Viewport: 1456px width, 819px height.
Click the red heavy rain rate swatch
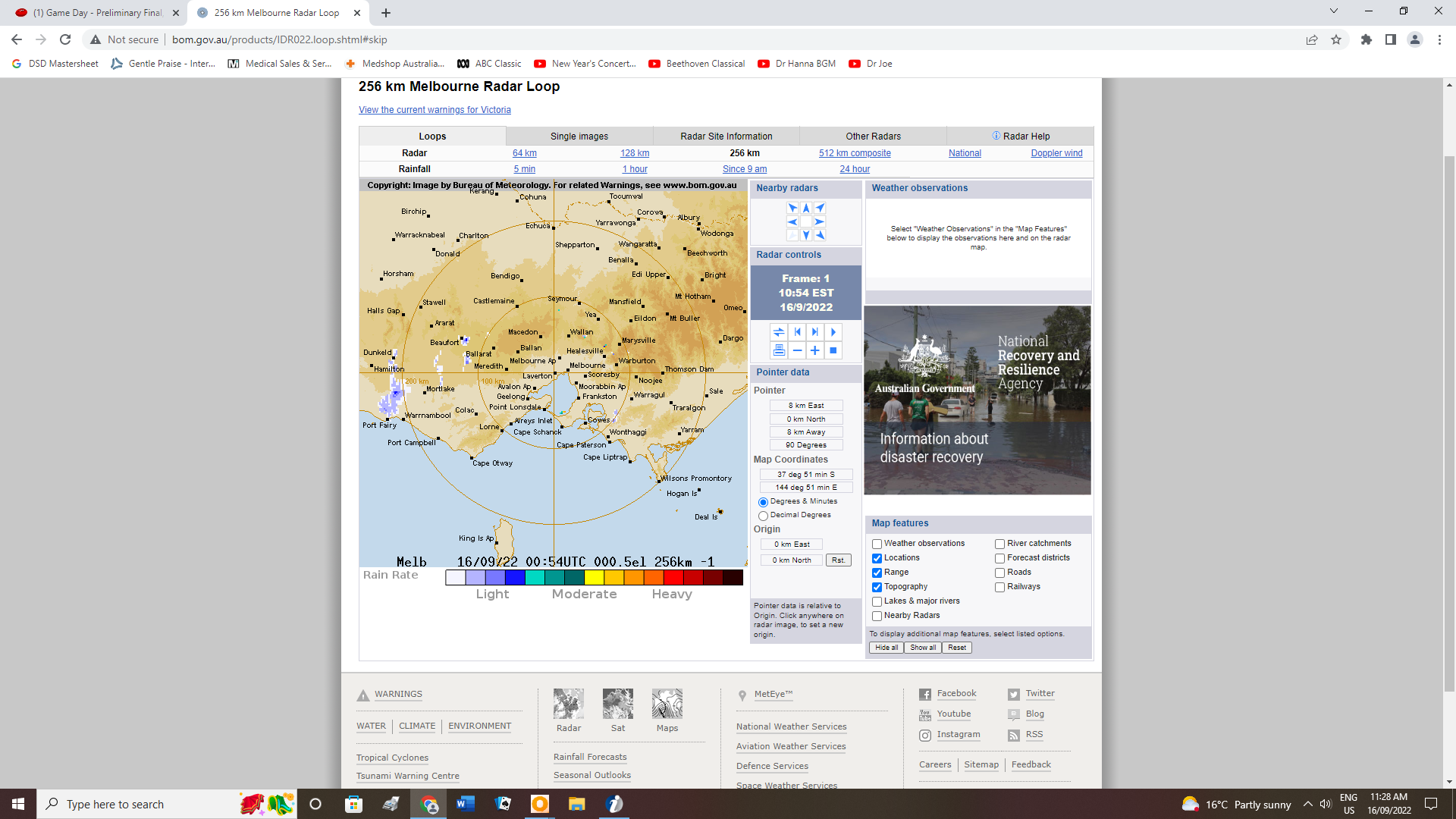point(673,578)
